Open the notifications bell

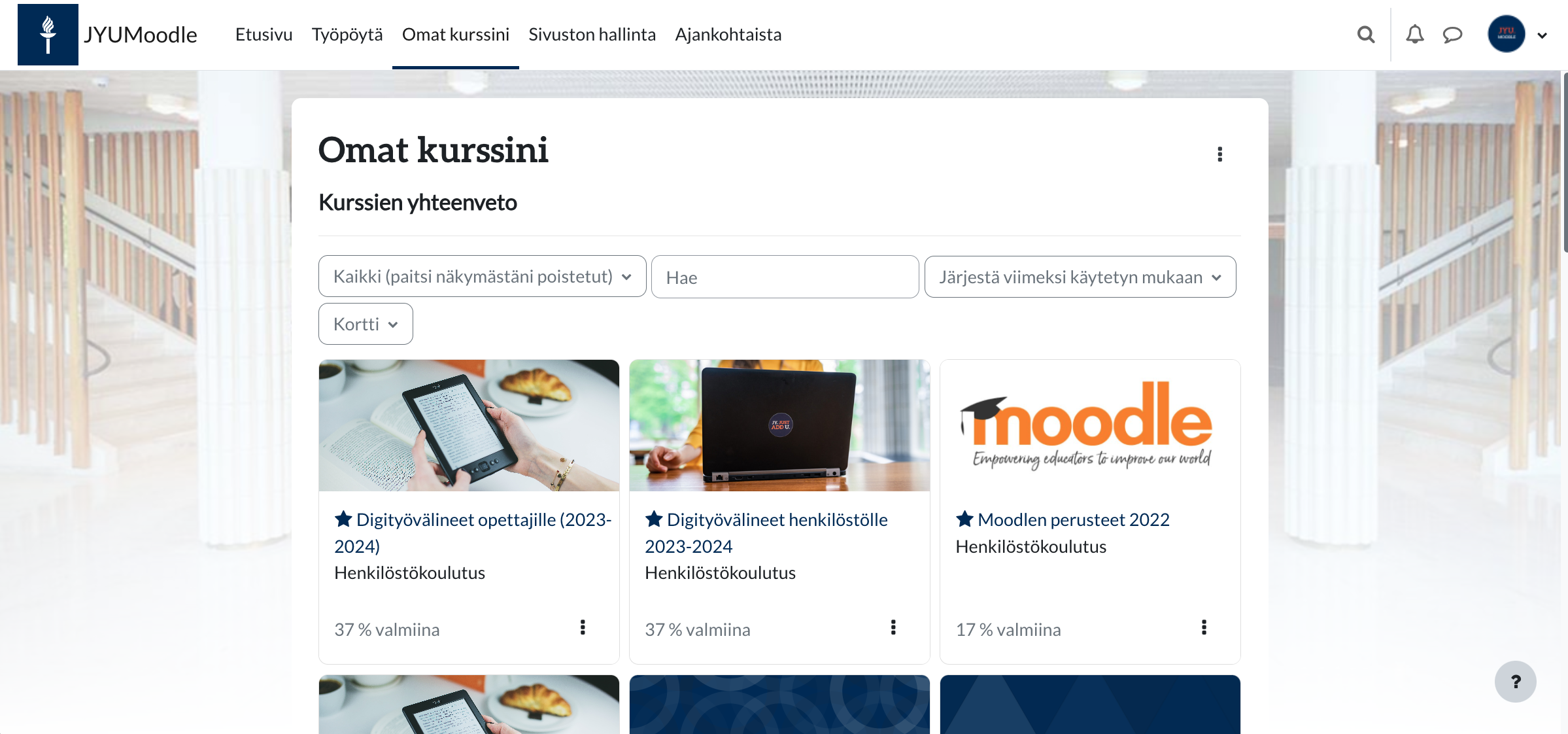(1414, 34)
